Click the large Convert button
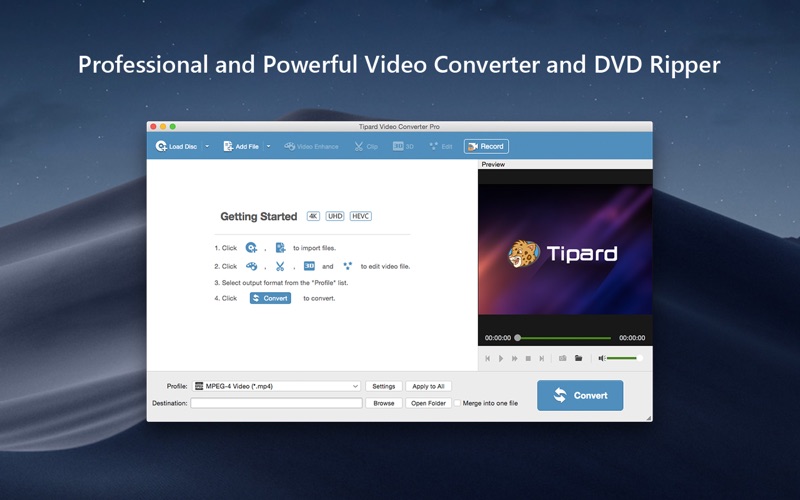The height and width of the screenshot is (500, 800). click(x=580, y=395)
